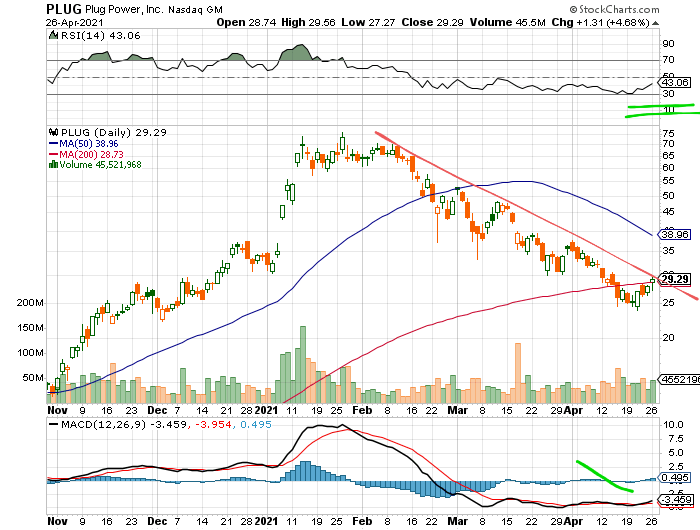Click the black line swatch before MACD label
The image size is (700, 530).
coord(54,425)
